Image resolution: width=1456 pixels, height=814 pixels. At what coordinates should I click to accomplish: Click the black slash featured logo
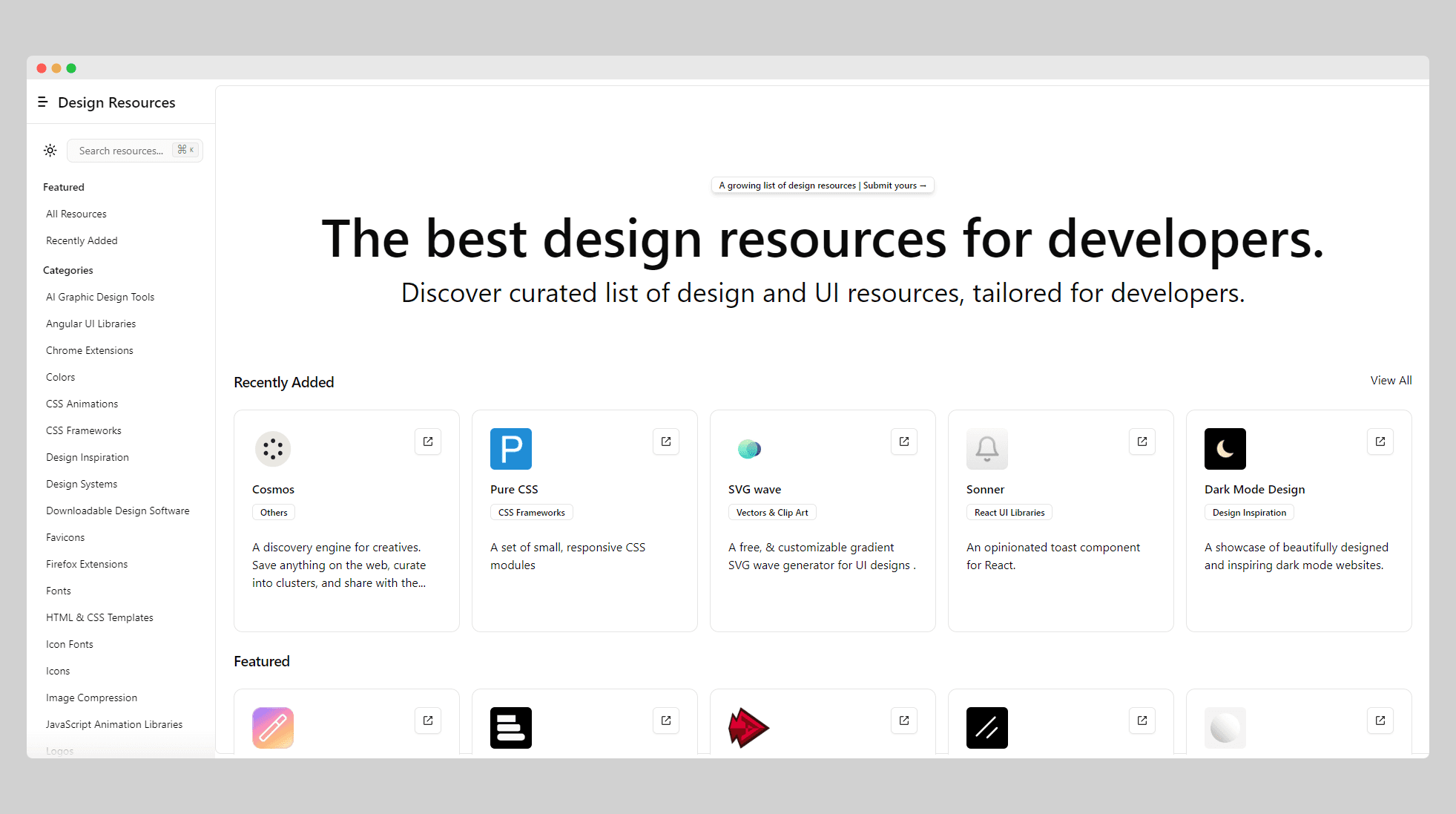pos(987,728)
